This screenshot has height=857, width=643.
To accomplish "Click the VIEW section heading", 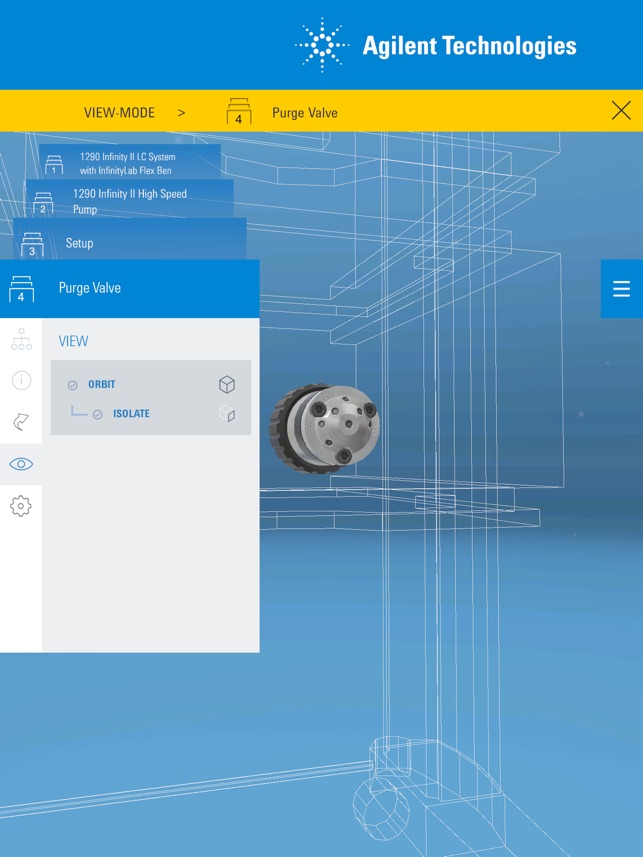I will click(73, 341).
